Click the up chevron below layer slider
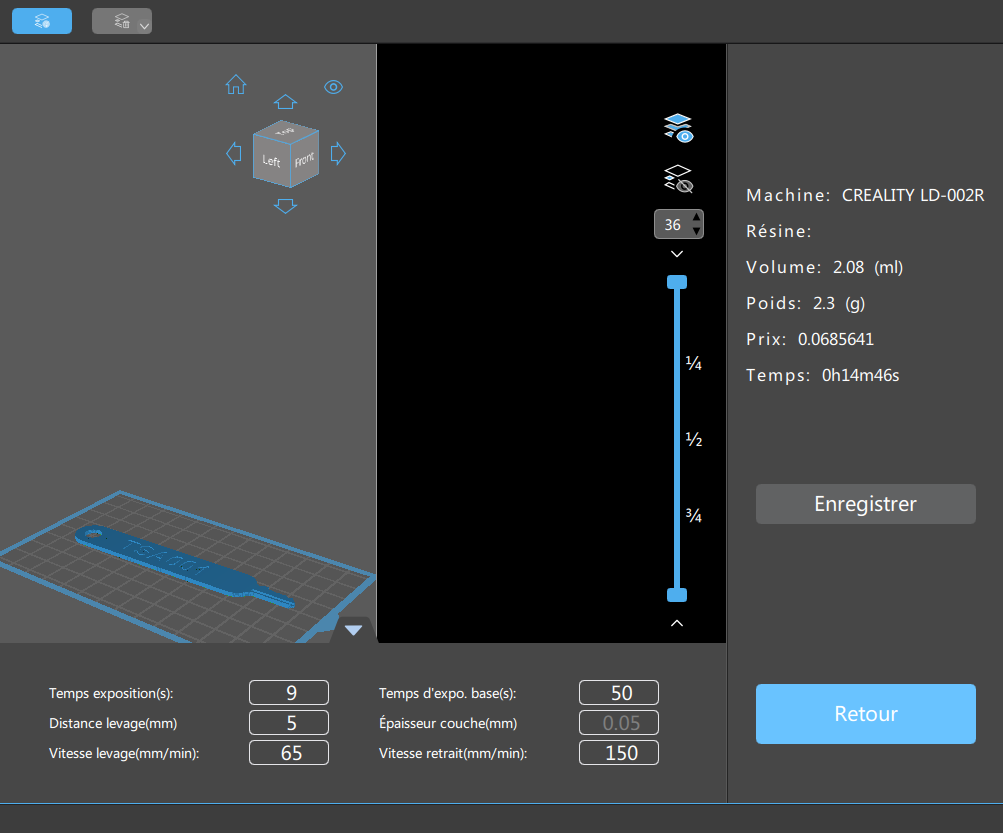This screenshot has width=1003, height=833. pos(677,623)
